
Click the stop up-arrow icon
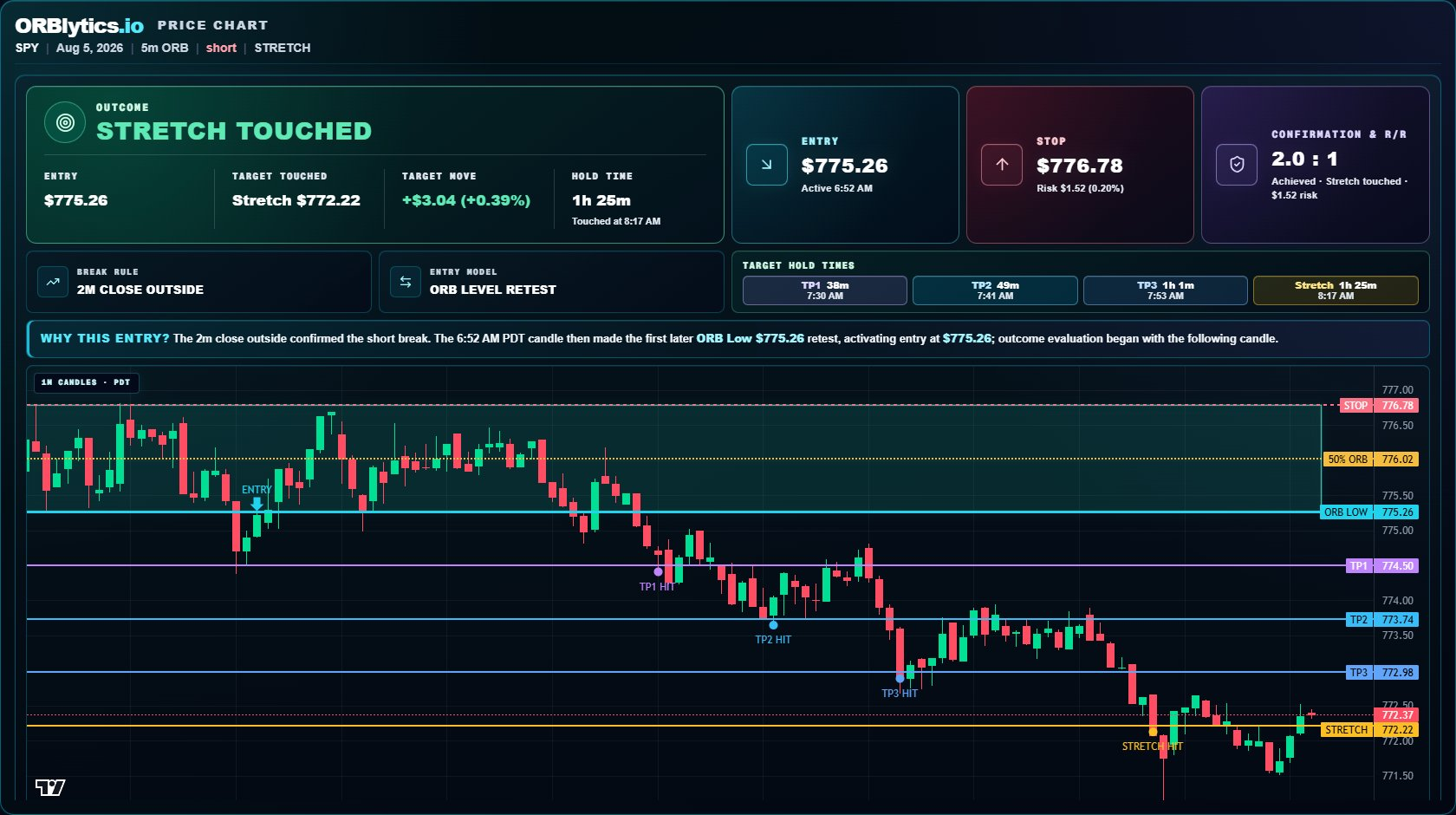(1002, 165)
